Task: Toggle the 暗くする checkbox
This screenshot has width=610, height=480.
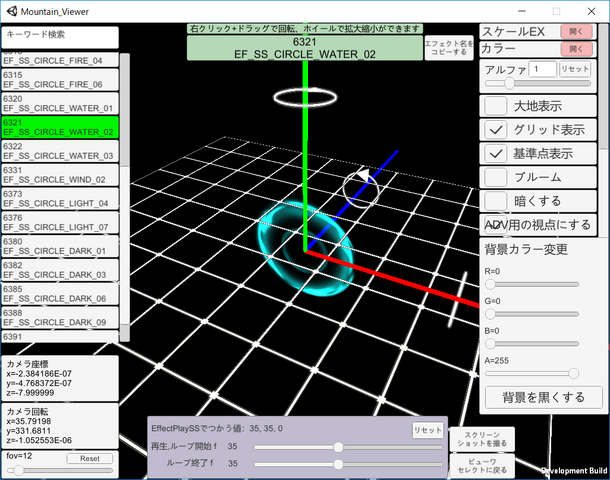Action: (496, 201)
